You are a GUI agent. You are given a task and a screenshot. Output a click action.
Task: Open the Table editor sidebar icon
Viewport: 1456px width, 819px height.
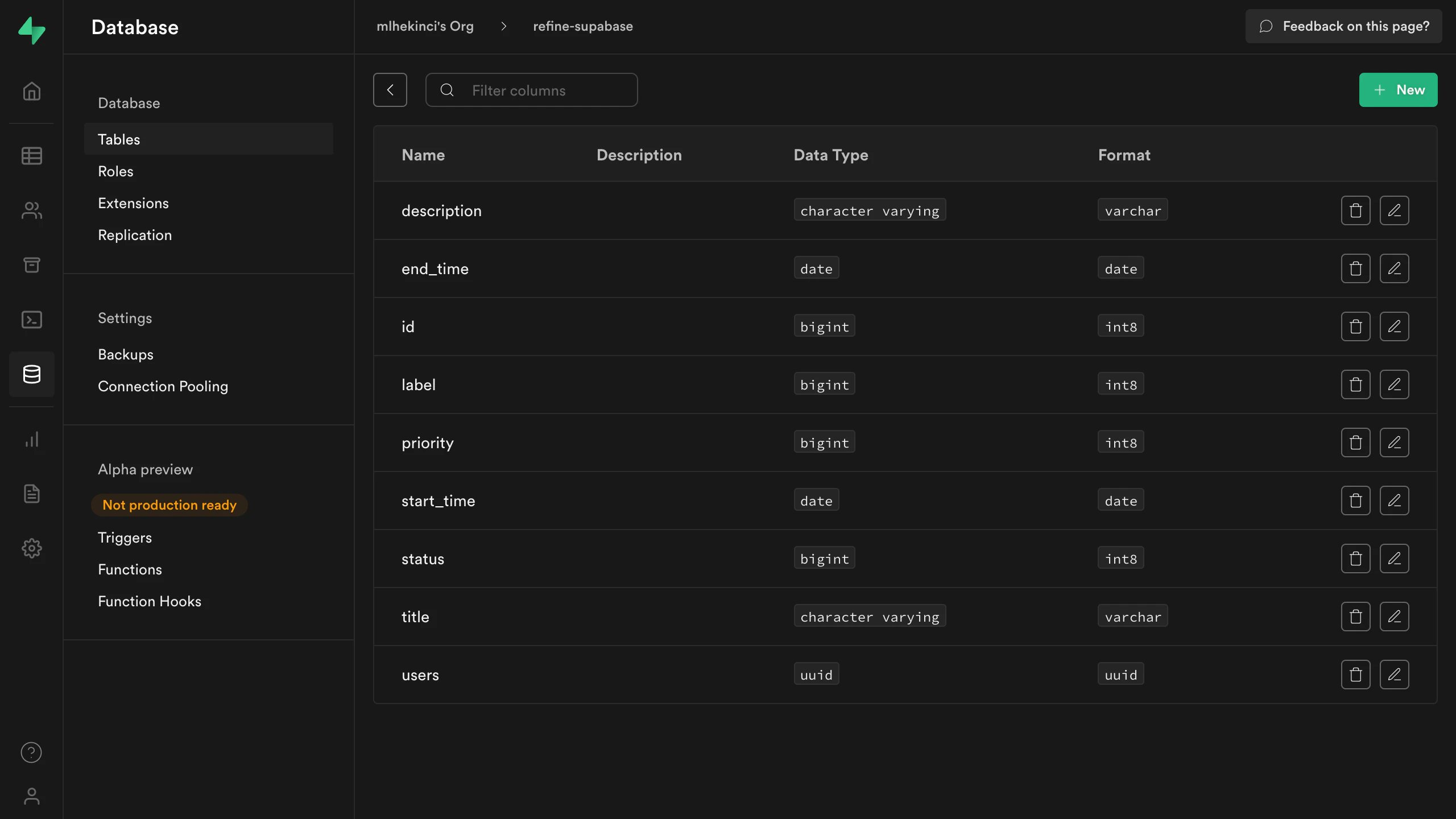point(31,155)
